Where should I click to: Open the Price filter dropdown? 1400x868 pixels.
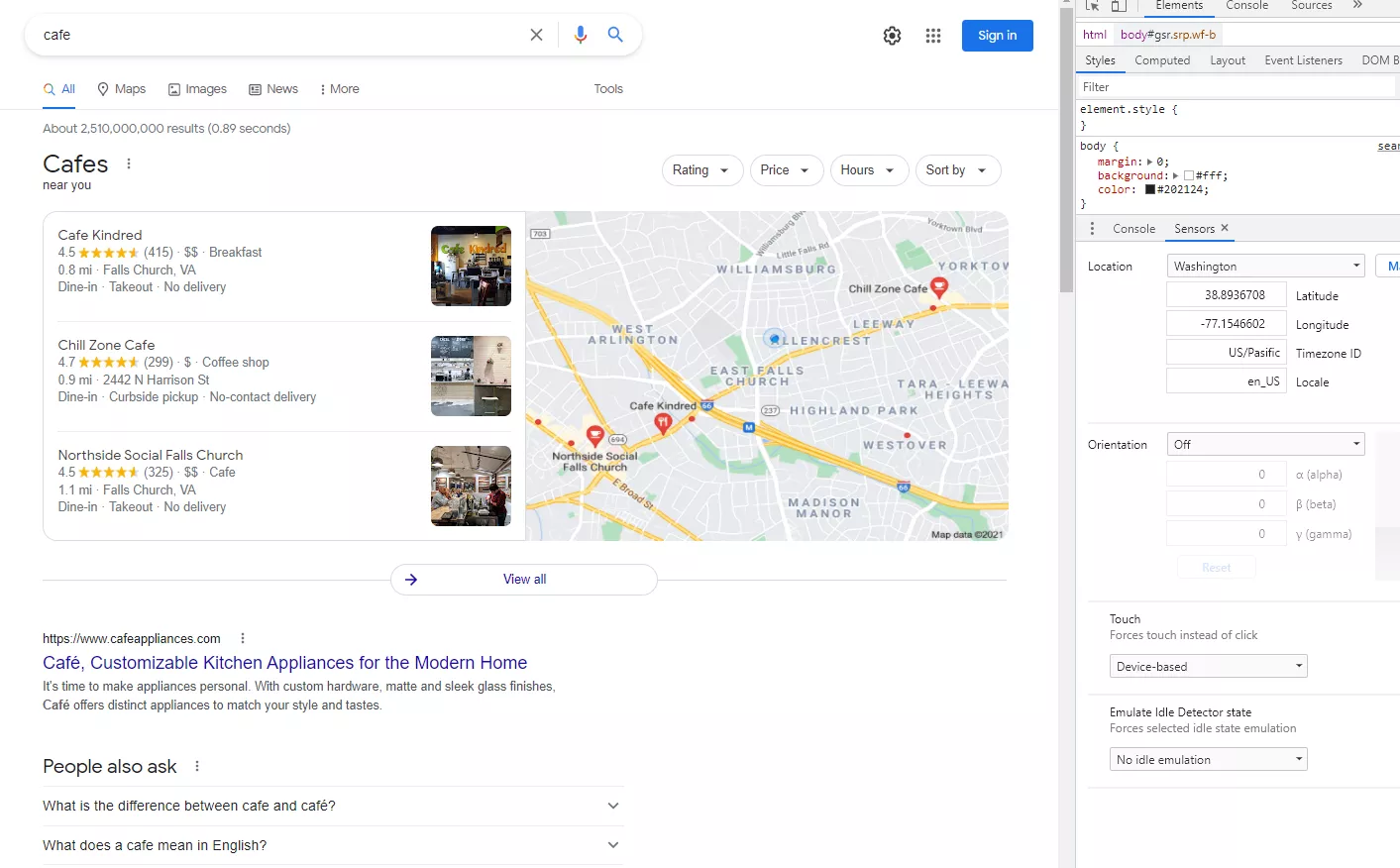pyautogui.click(x=786, y=170)
